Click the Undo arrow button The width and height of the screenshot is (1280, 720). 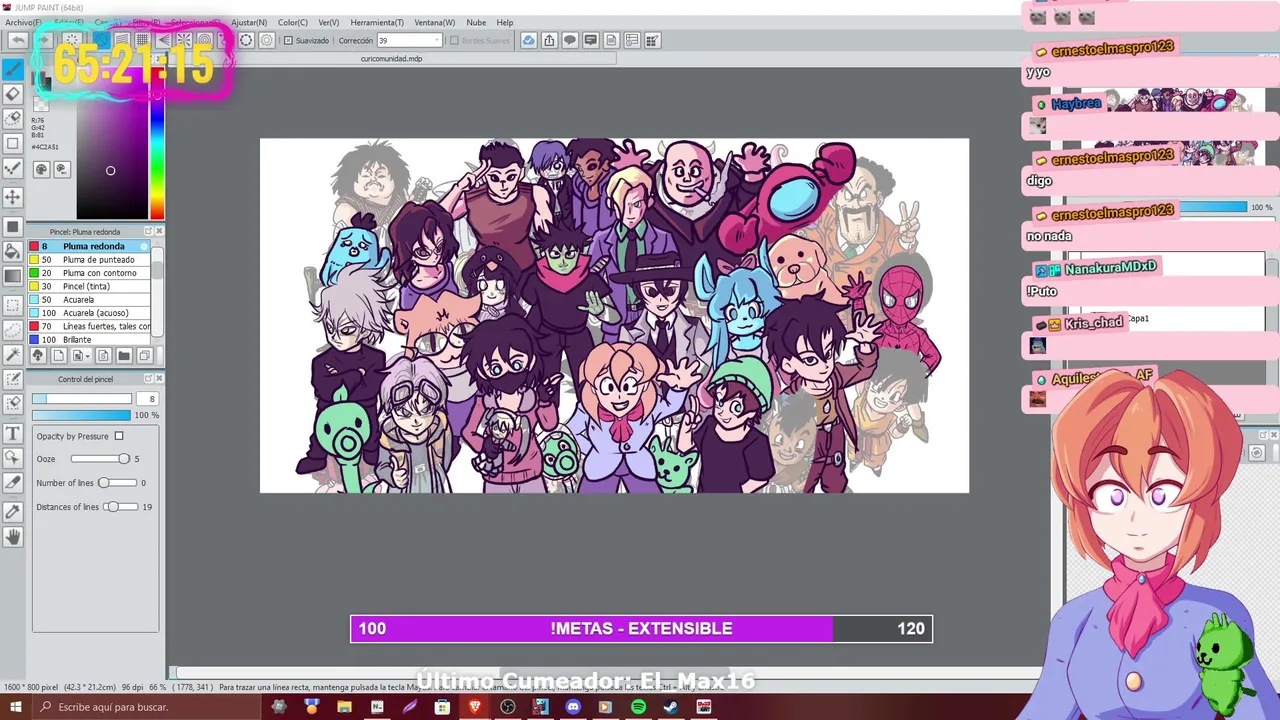[18, 40]
